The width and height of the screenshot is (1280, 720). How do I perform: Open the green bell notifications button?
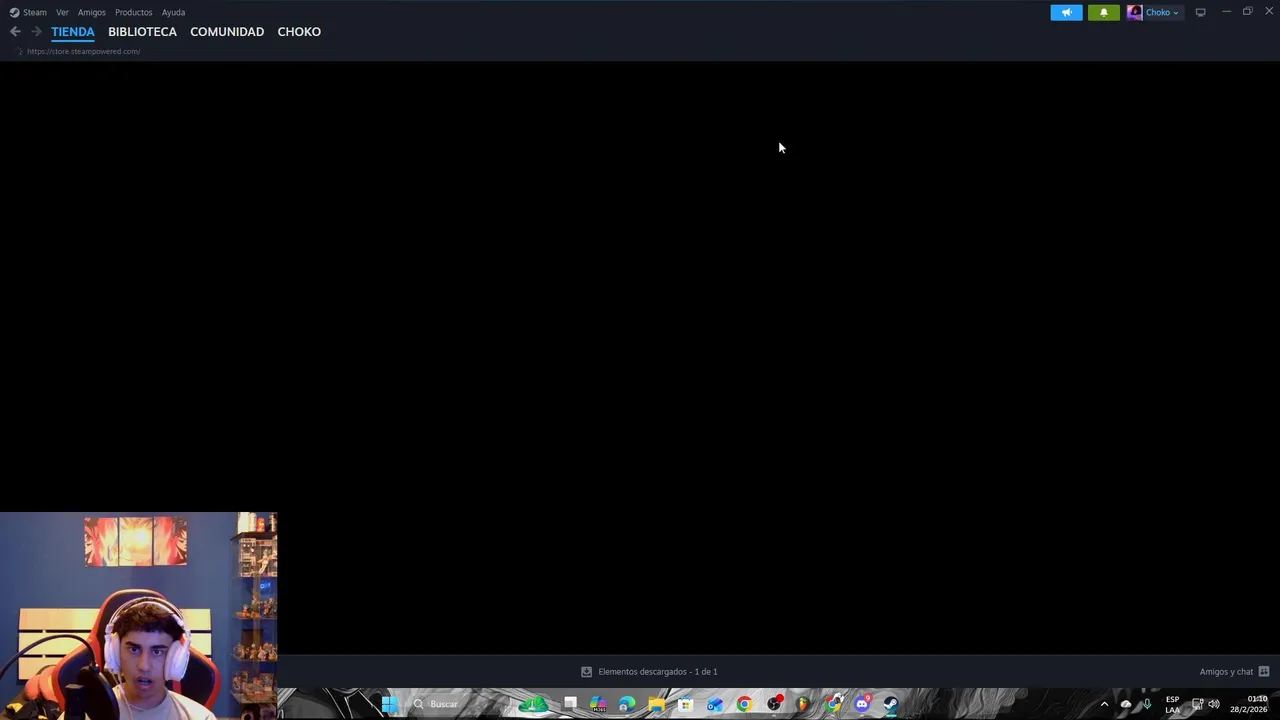point(1104,12)
